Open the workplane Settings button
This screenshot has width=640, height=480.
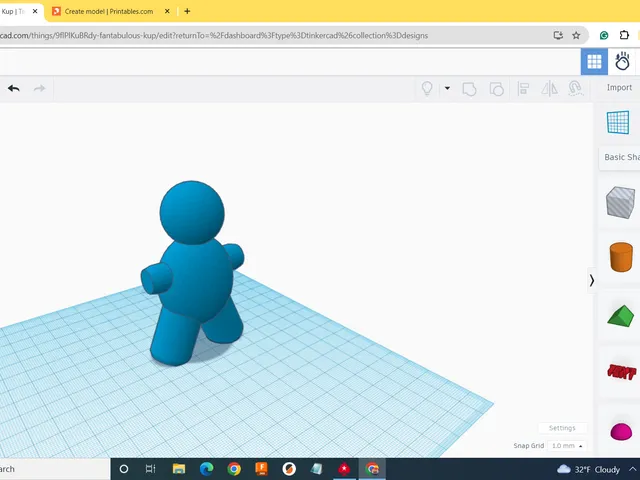coord(562,428)
